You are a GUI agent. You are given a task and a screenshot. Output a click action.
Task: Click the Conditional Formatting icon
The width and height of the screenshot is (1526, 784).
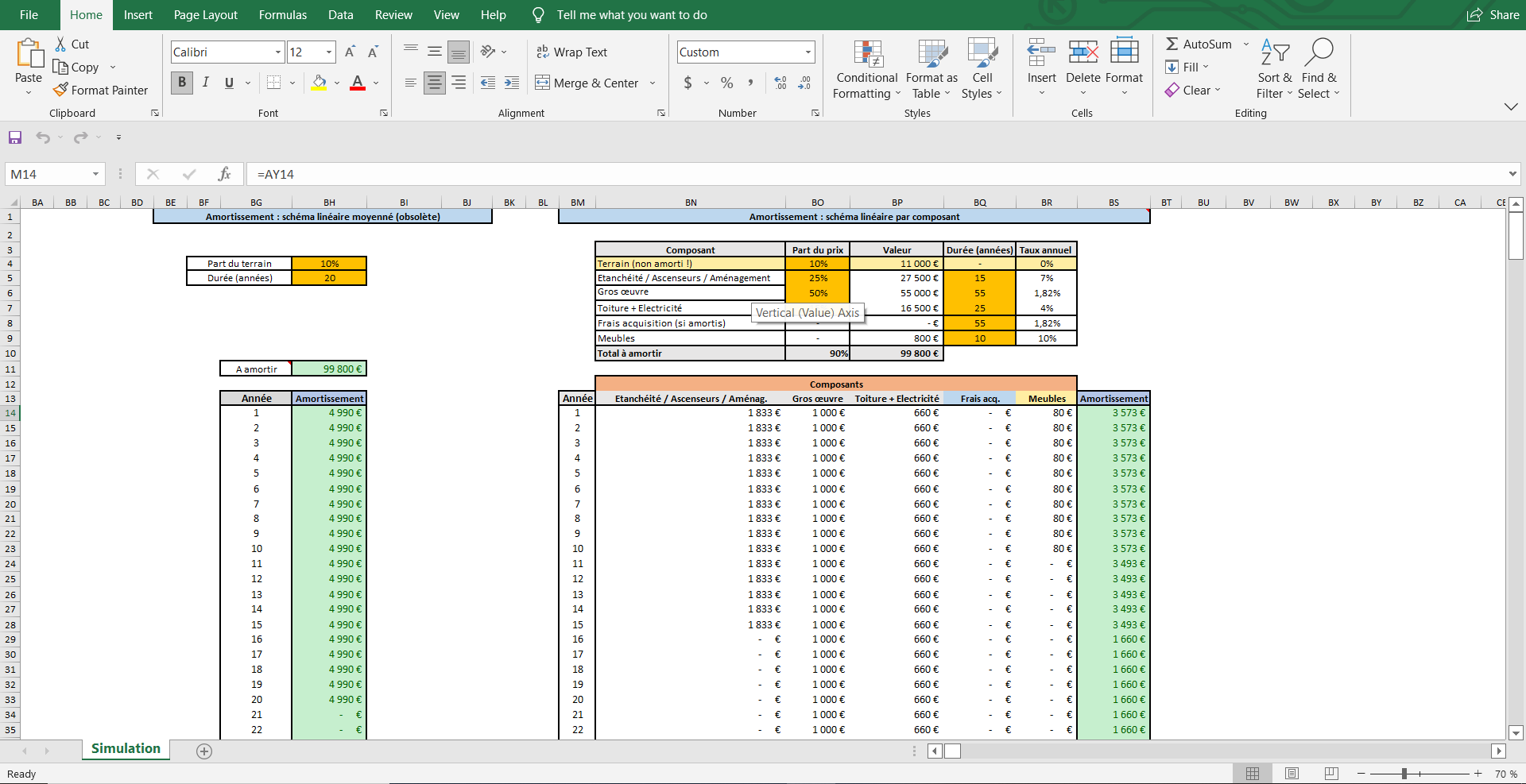[868, 54]
